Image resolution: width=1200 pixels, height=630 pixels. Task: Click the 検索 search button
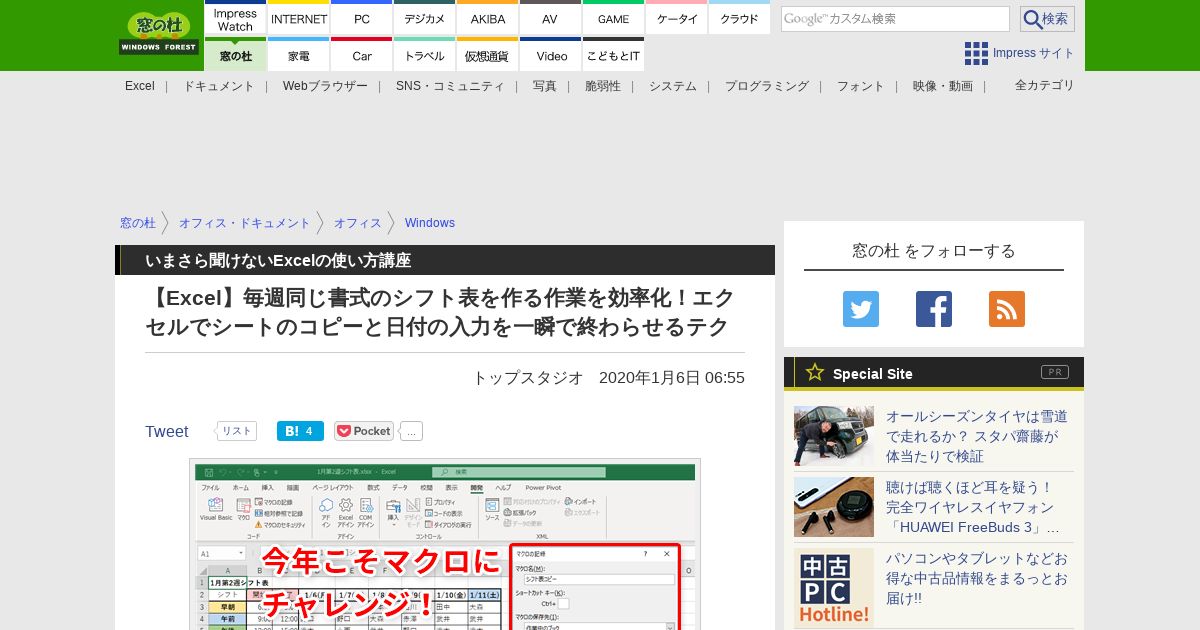1047,19
